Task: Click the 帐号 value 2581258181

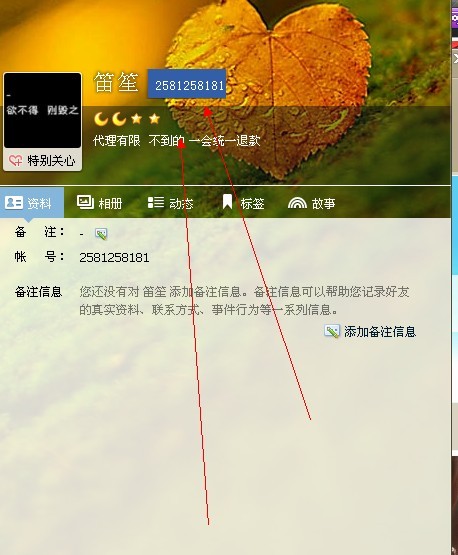Action: pos(114,257)
